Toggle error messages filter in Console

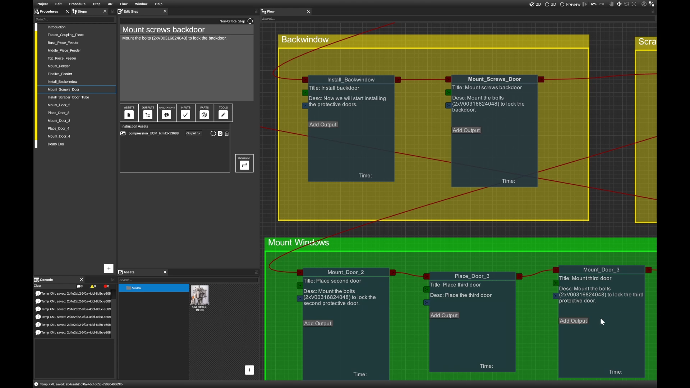(x=106, y=286)
